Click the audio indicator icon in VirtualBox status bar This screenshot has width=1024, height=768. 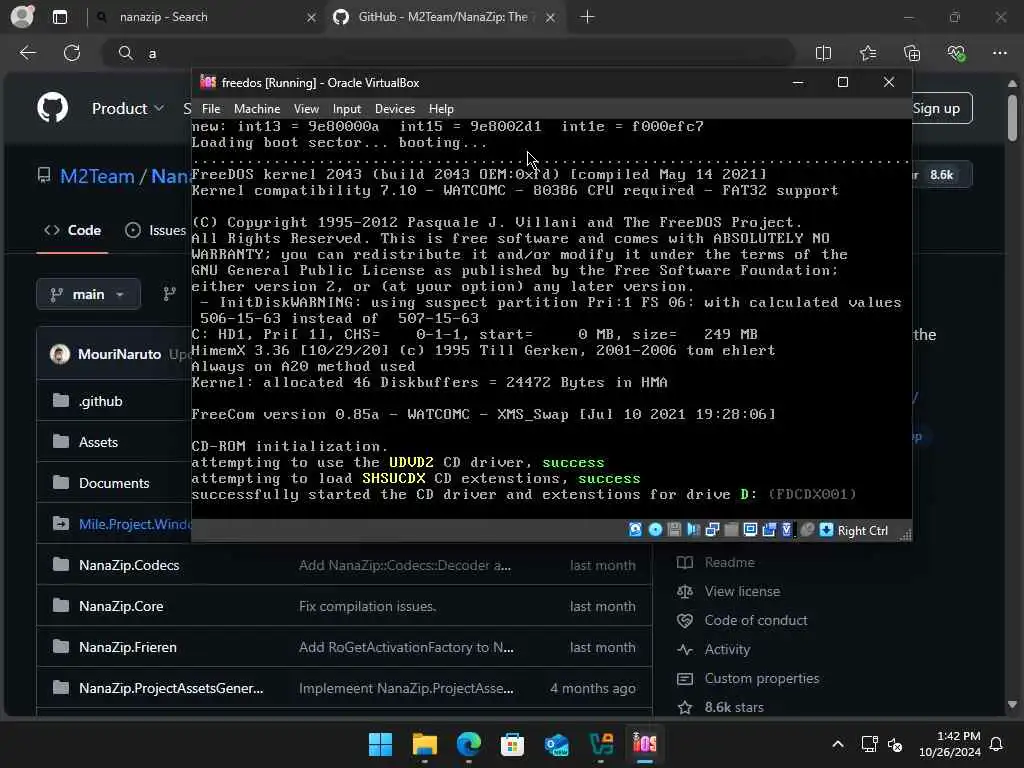(693, 530)
